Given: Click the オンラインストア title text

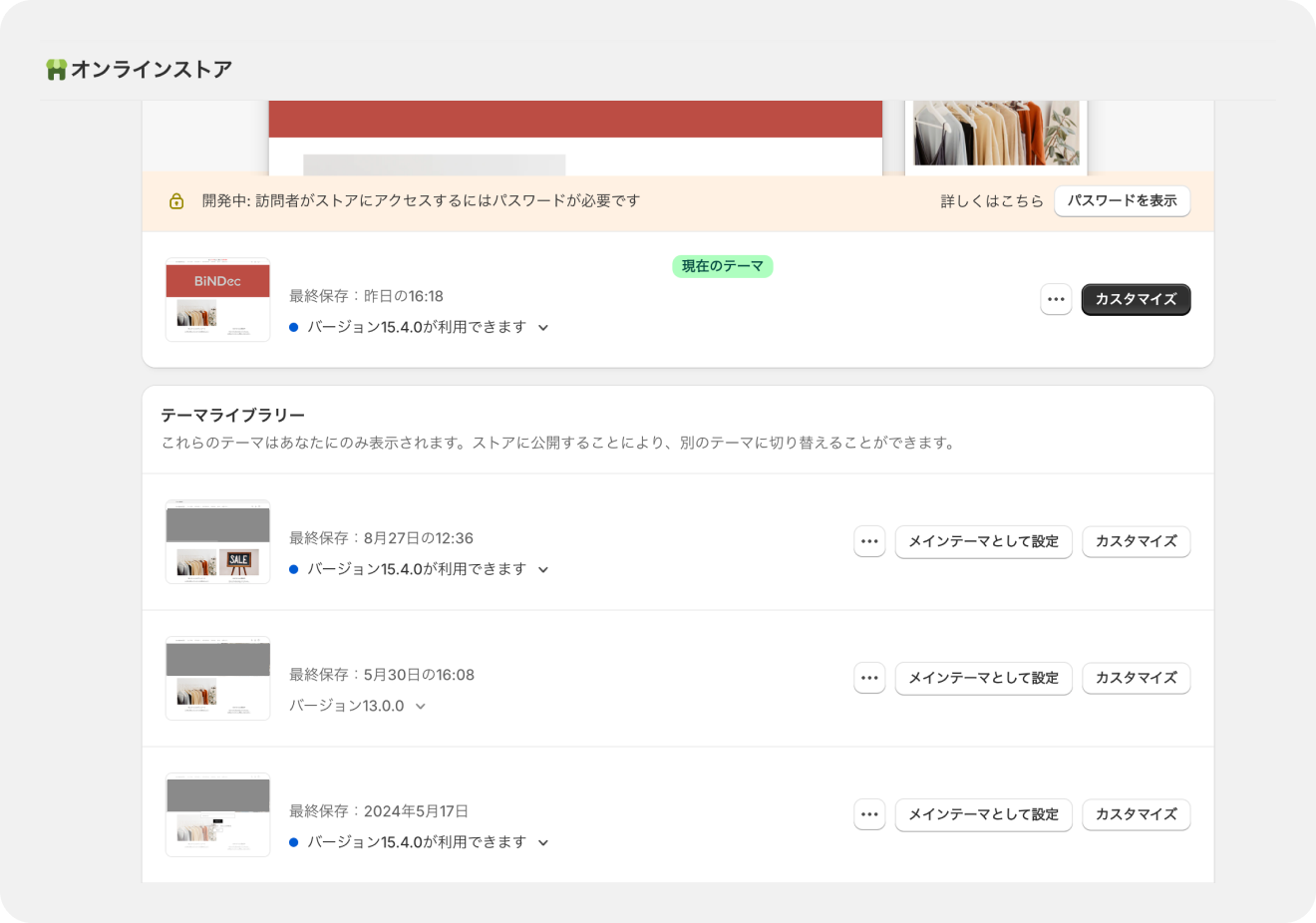Looking at the screenshot, I should (152, 70).
